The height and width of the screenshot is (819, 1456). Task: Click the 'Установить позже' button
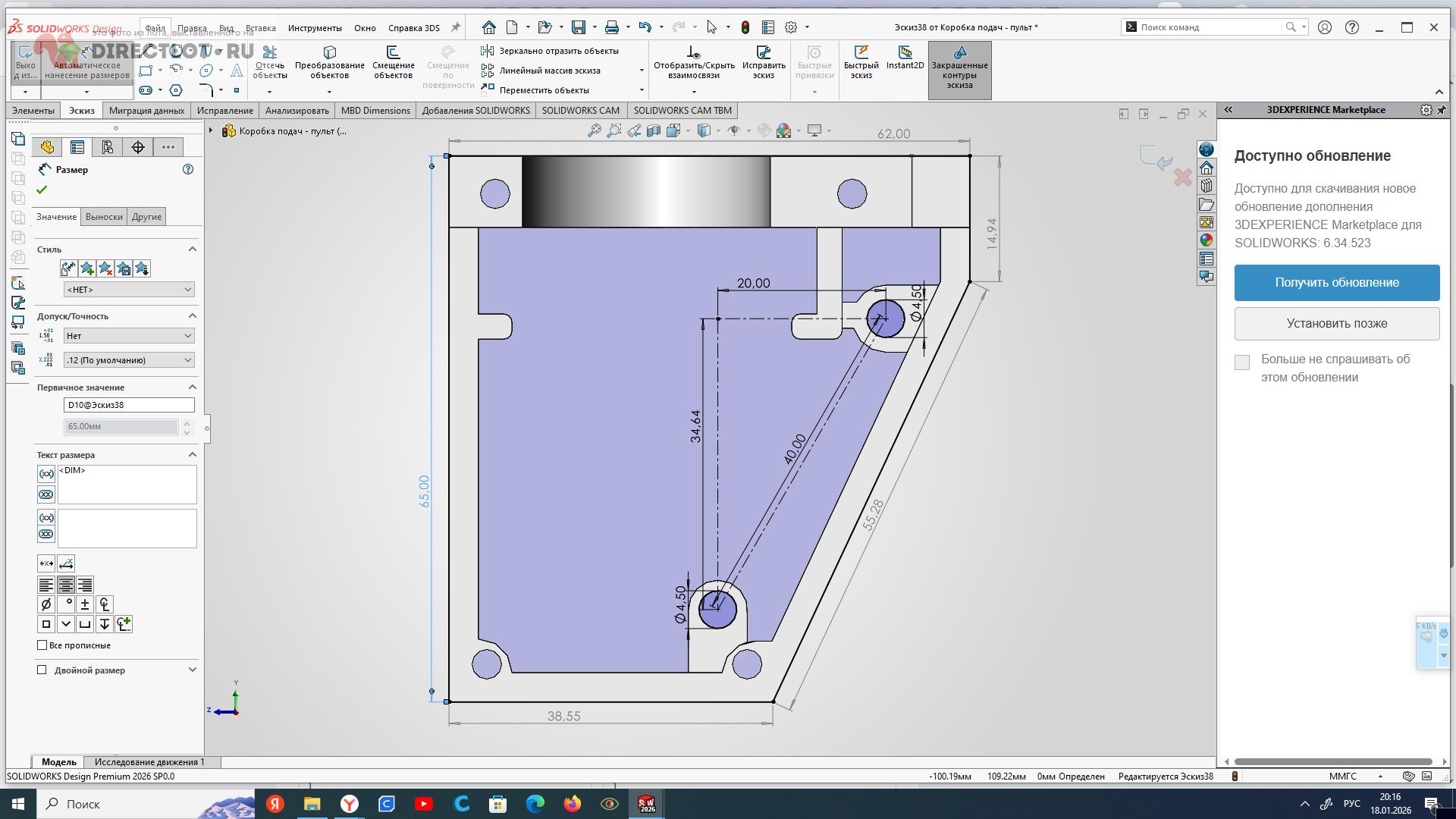click(1336, 324)
